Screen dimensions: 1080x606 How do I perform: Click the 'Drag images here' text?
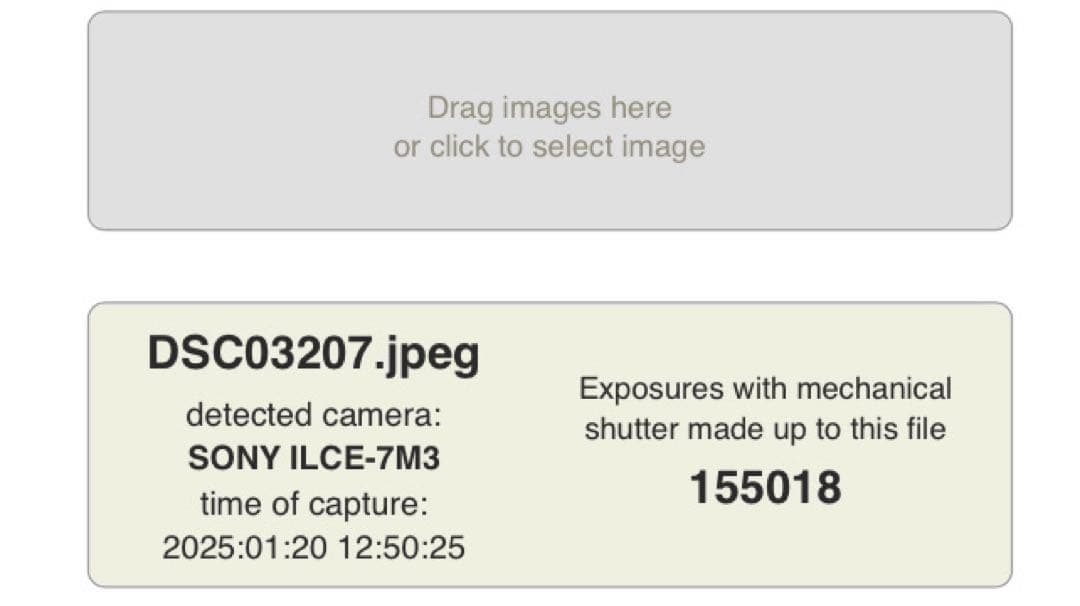pos(549,107)
